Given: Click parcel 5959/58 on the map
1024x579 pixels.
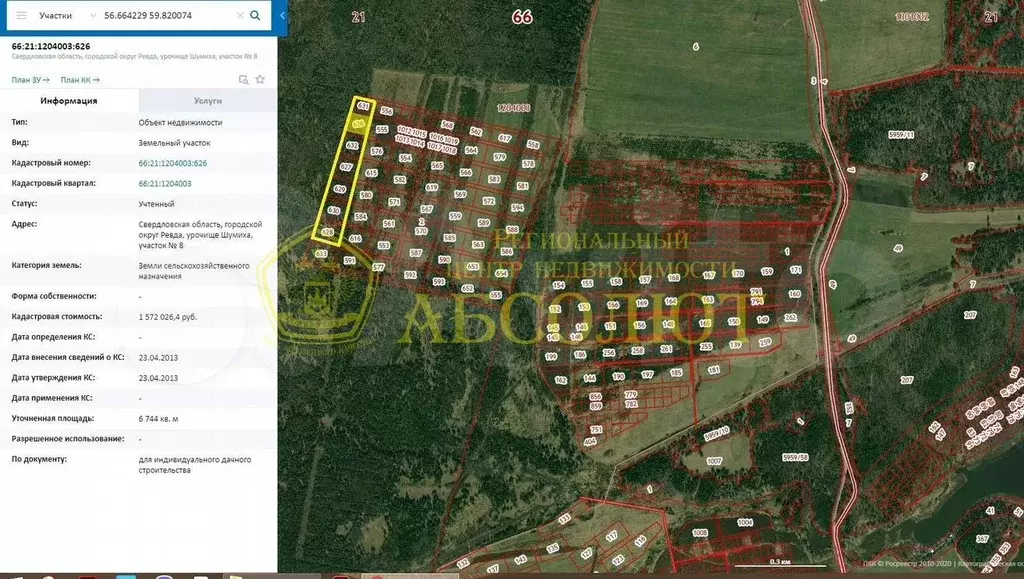Looking at the screenshot, I should 795,458.
